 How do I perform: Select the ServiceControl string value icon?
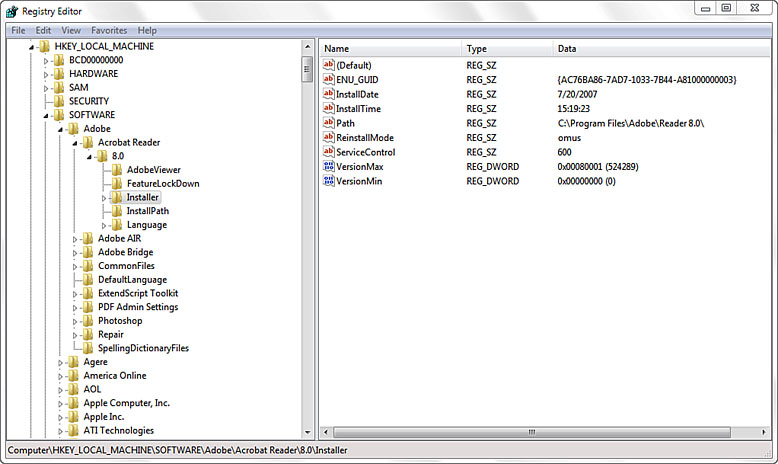pos(328,152)
